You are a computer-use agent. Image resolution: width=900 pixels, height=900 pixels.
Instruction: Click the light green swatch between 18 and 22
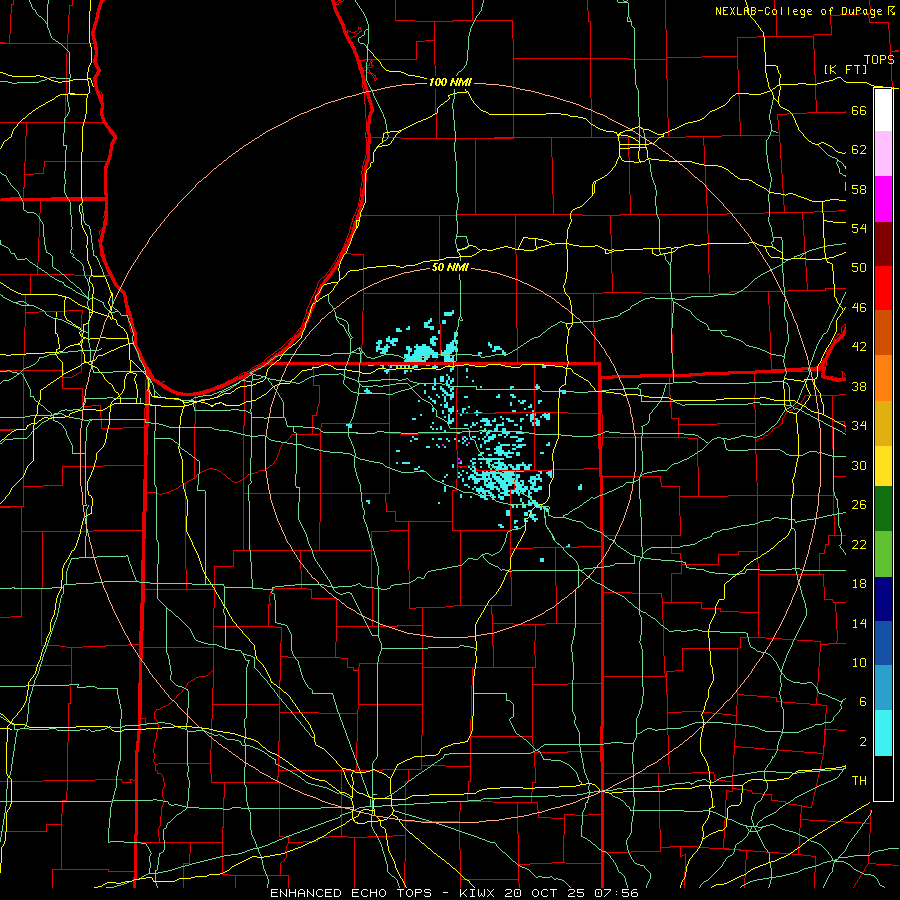tap(883, 554)
